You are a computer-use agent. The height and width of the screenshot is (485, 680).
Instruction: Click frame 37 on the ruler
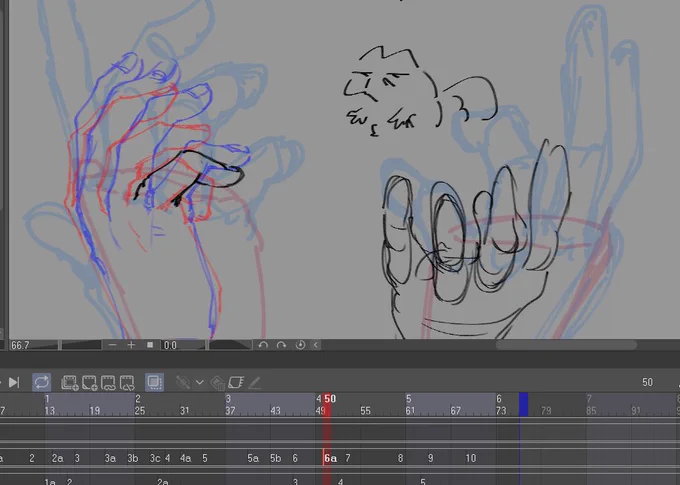(x=230, y=410)
